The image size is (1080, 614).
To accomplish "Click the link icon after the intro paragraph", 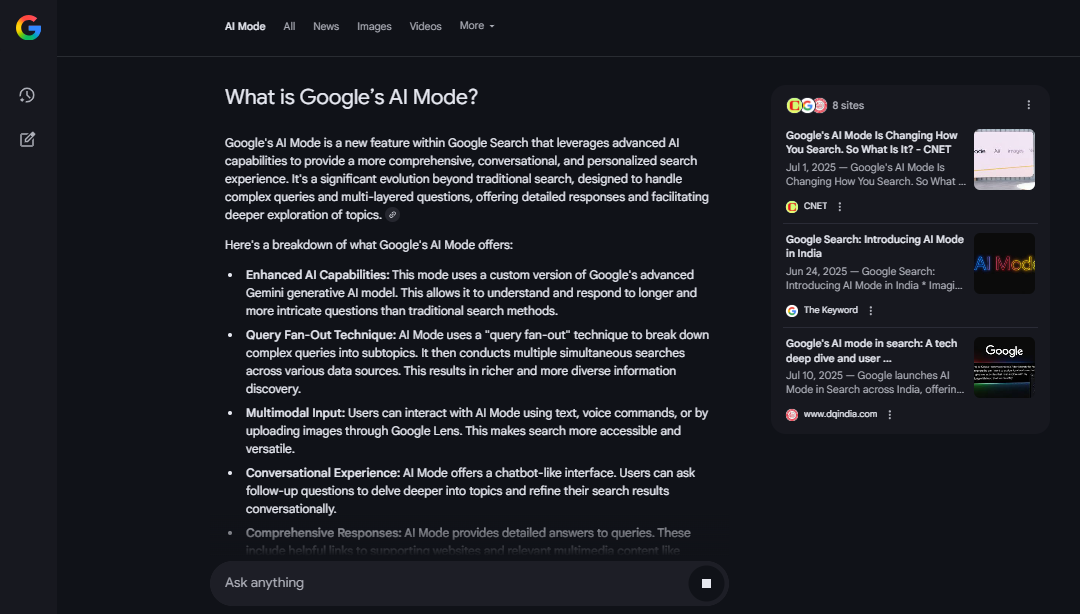I will (393, 215).
